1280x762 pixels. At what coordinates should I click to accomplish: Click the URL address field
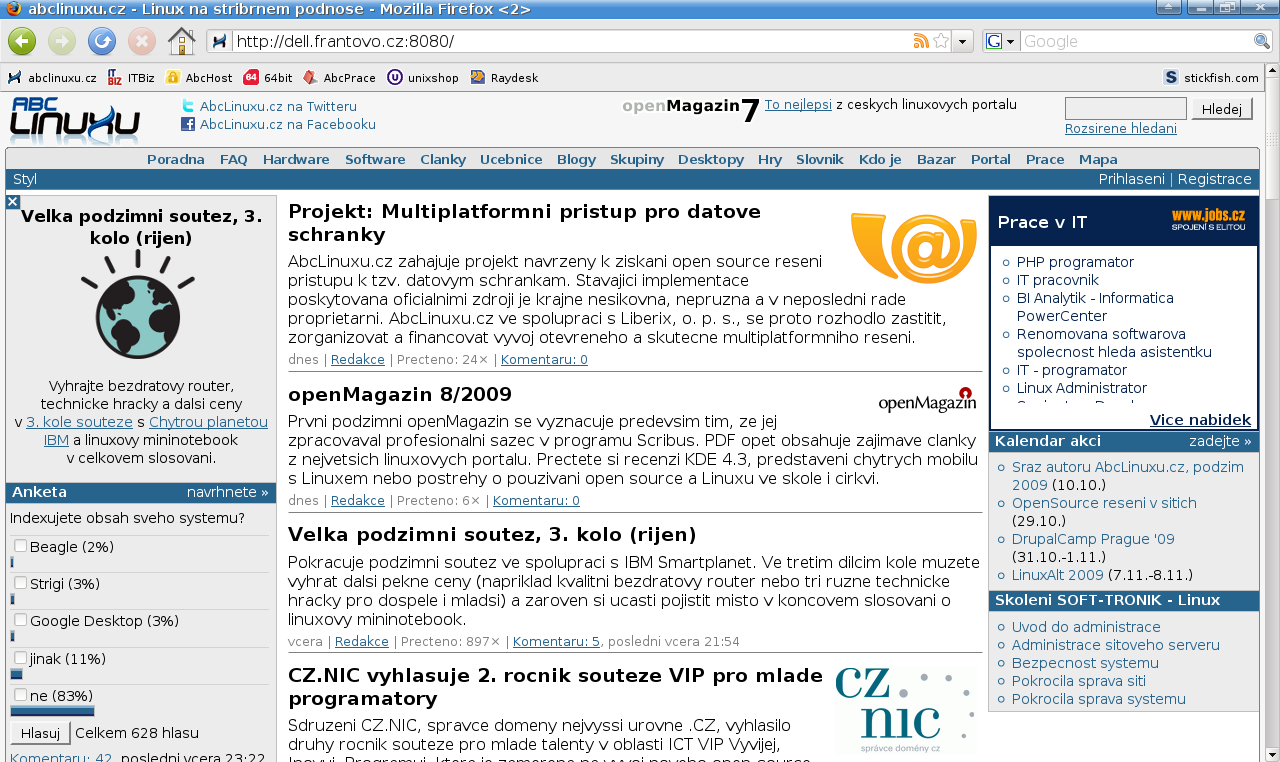pos(570,41)
